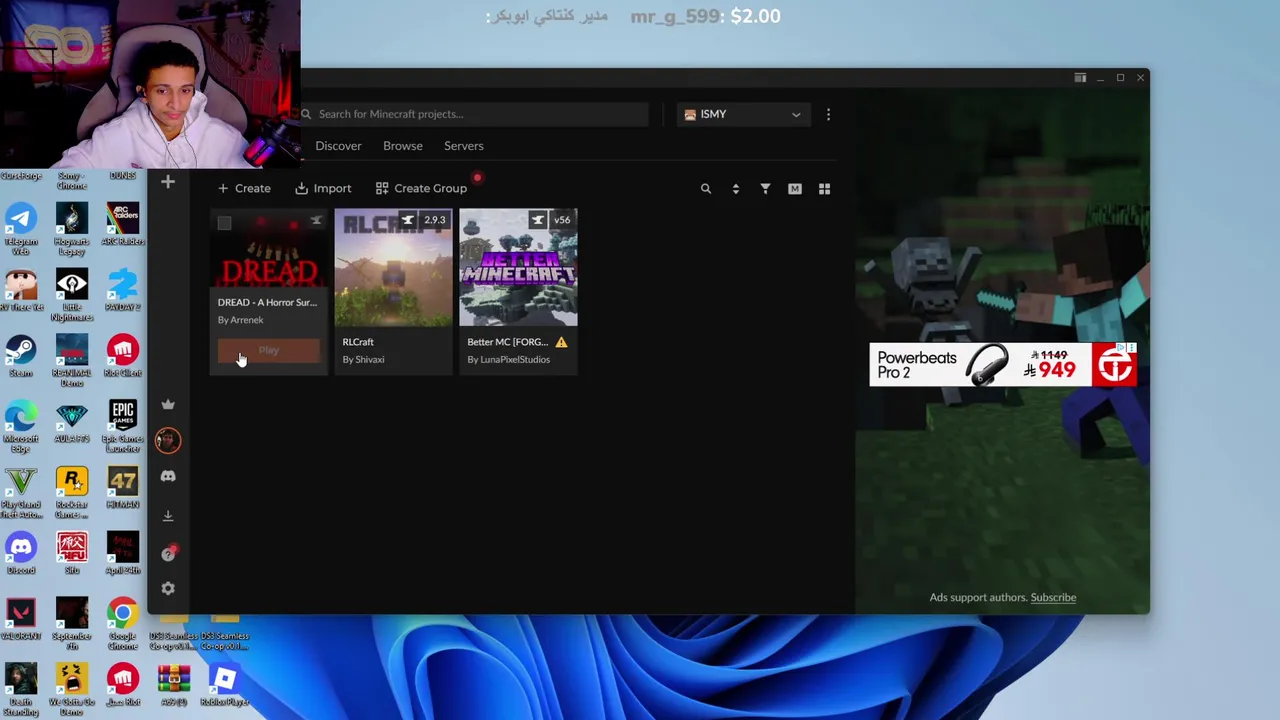Open Google Chrome desktop shortcut
The image size is (1280, 720).
[123, 625]
